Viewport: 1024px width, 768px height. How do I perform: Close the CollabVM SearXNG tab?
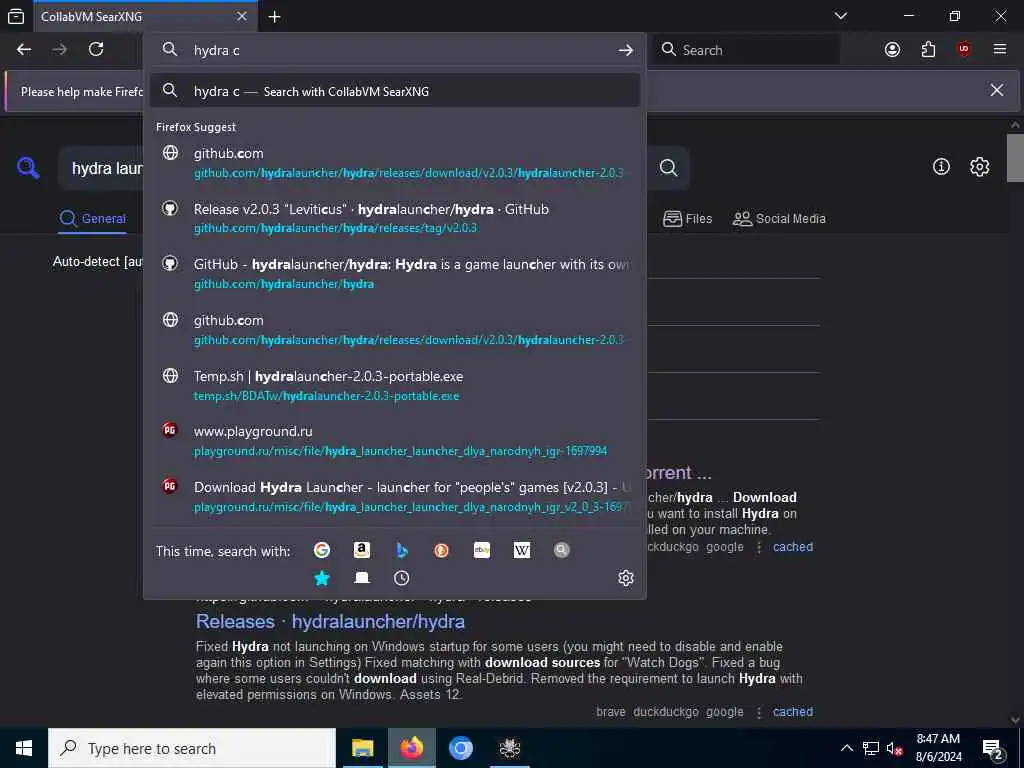[242, 16]
